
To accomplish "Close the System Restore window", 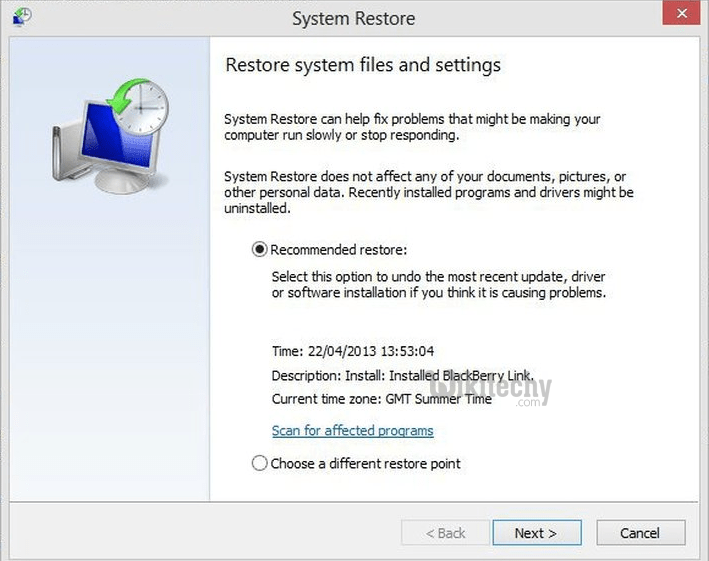I will (682, 13).
